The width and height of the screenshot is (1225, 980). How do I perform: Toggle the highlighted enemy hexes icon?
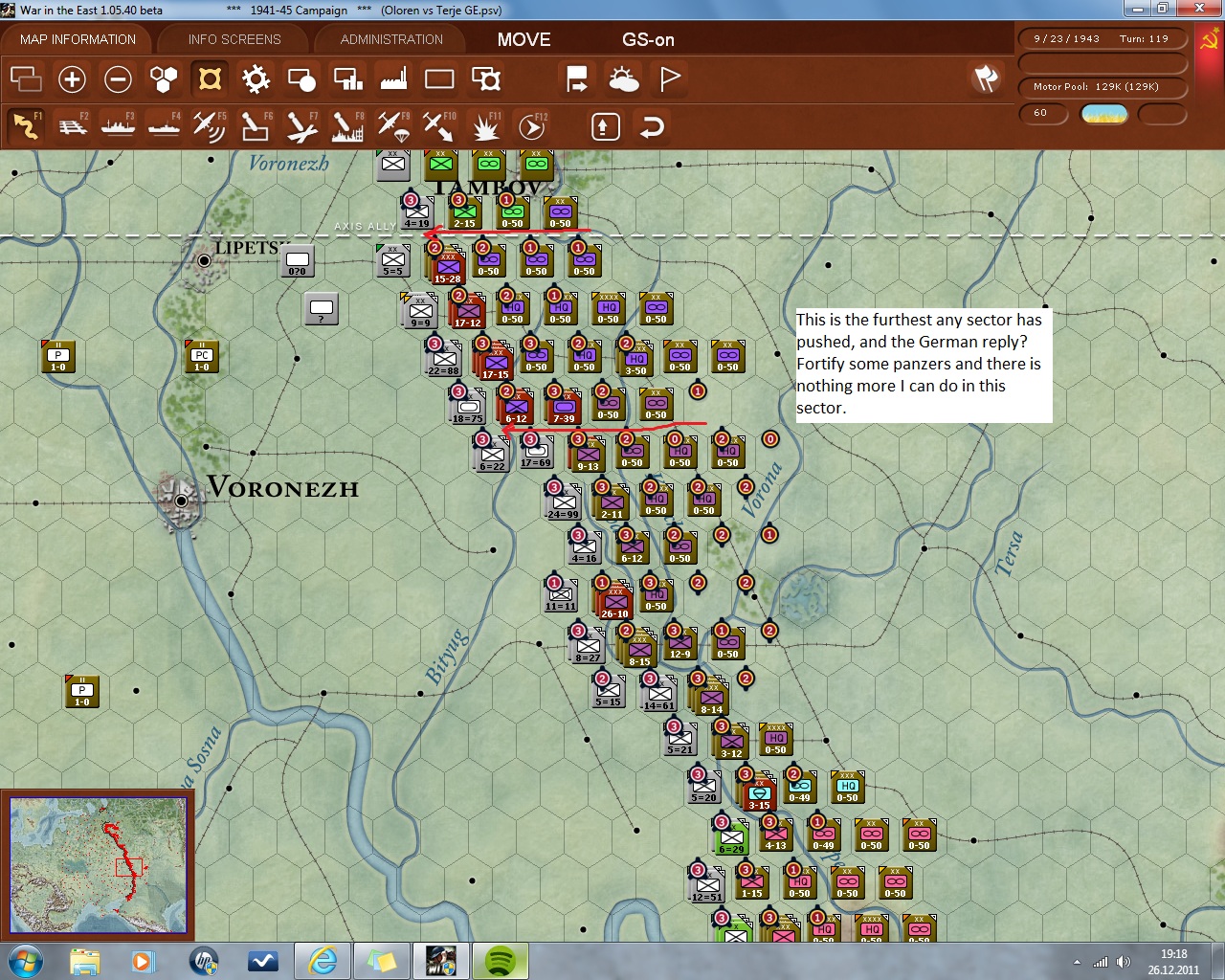coord(210,78)
